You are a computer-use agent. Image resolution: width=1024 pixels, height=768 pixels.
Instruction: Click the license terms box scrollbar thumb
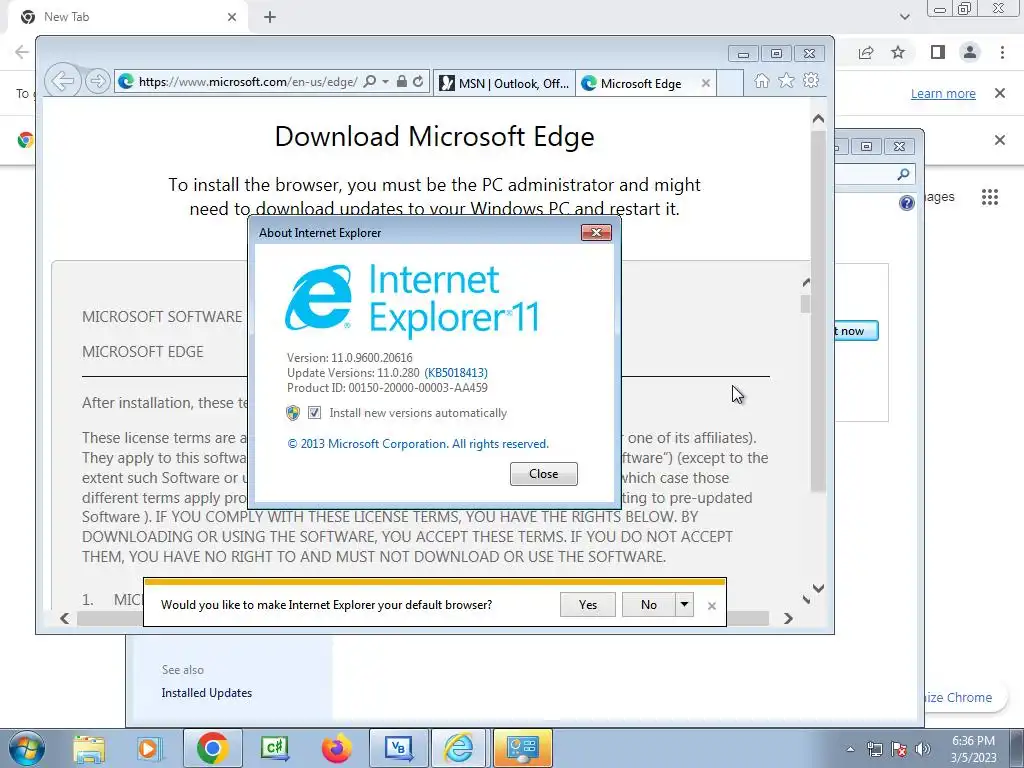805,304
